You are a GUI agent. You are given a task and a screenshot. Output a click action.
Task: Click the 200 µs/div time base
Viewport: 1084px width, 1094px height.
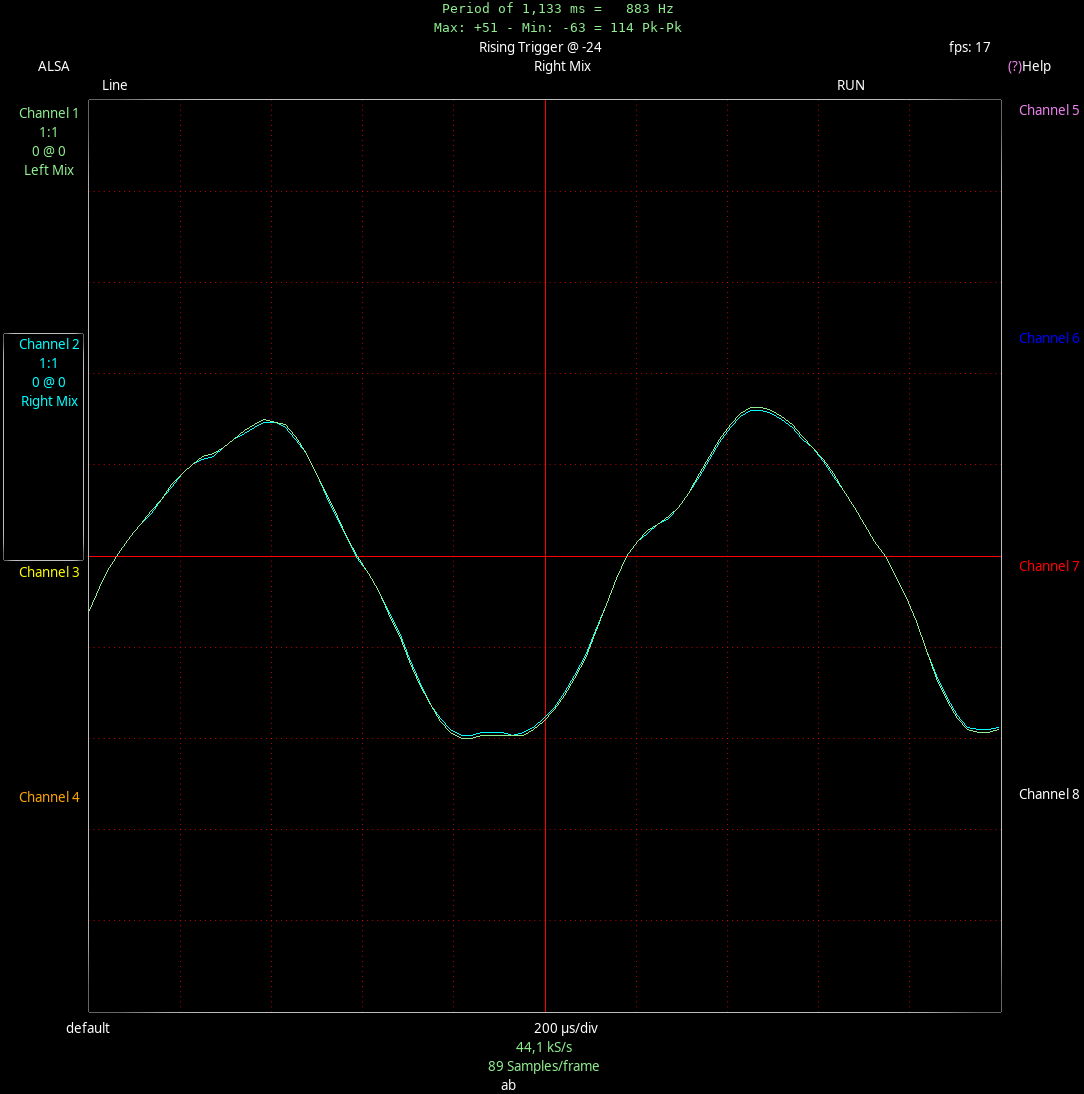(x=566, y=1028)
